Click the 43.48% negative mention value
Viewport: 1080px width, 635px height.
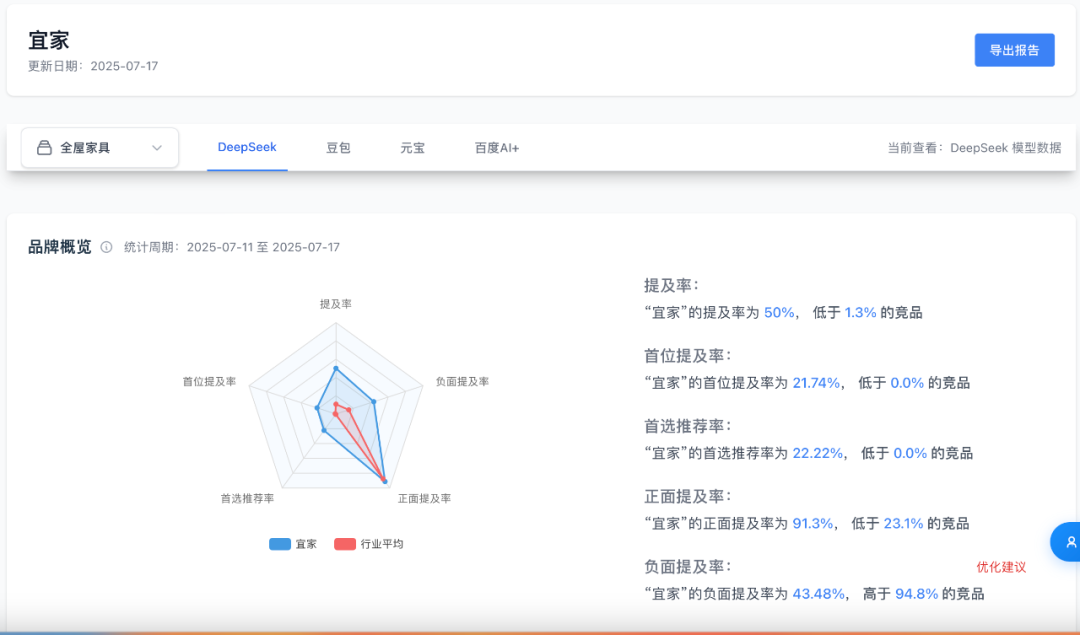click(818, 594)
